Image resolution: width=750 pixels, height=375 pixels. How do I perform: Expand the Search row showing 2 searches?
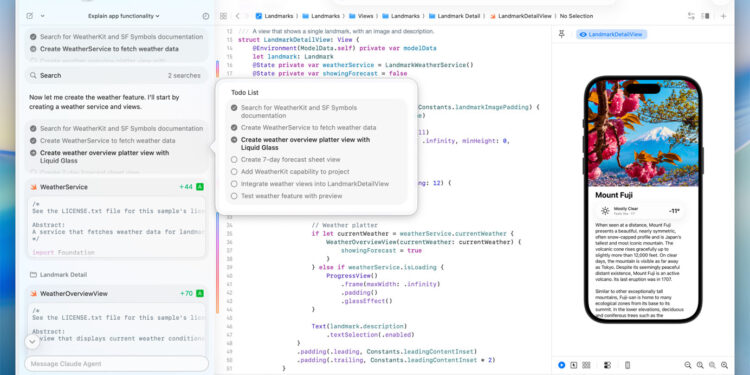coord(117,76)
